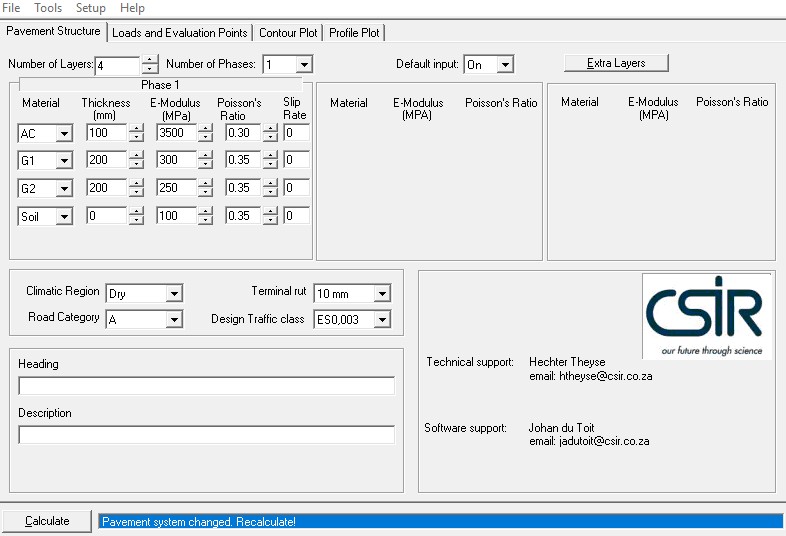Increase the G2 layer thickness value
Screen dimensions: 786x536
point(136,184)
